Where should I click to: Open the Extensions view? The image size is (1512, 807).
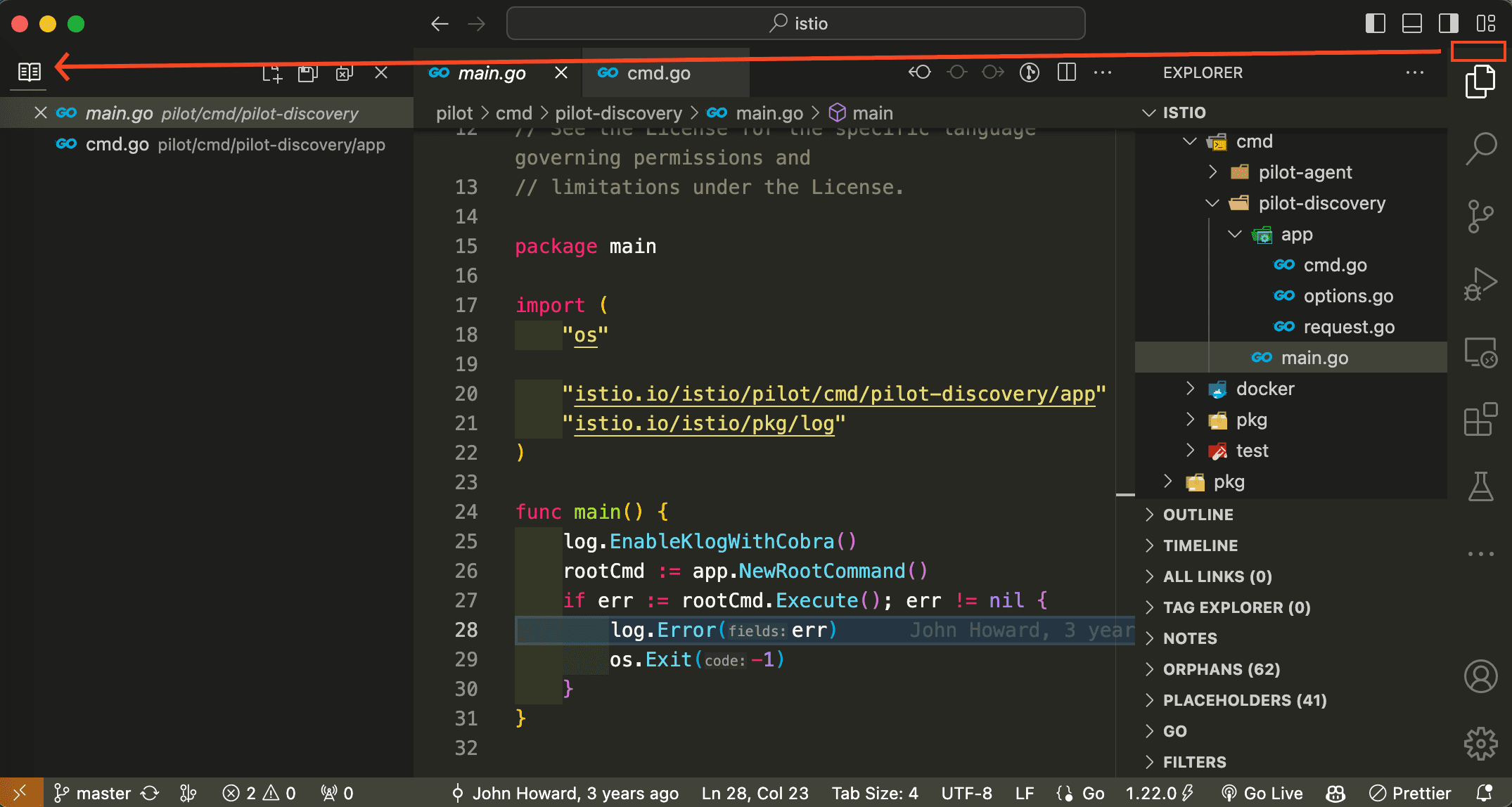tap(1481, 419)
